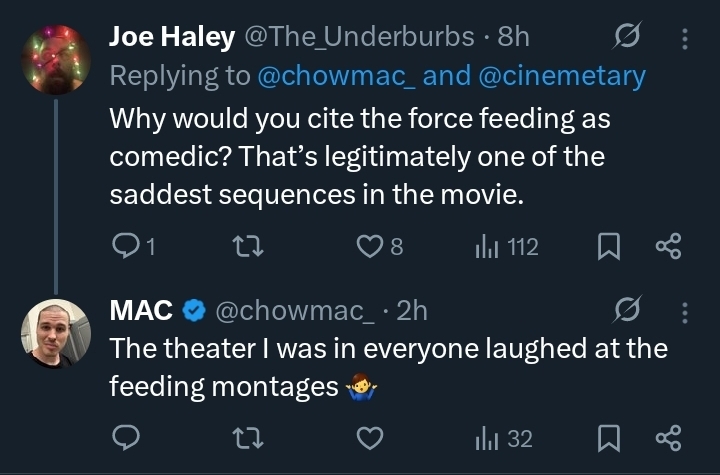
Task: Like MAC's feeding montages tweet
Action: click(371, 438)
